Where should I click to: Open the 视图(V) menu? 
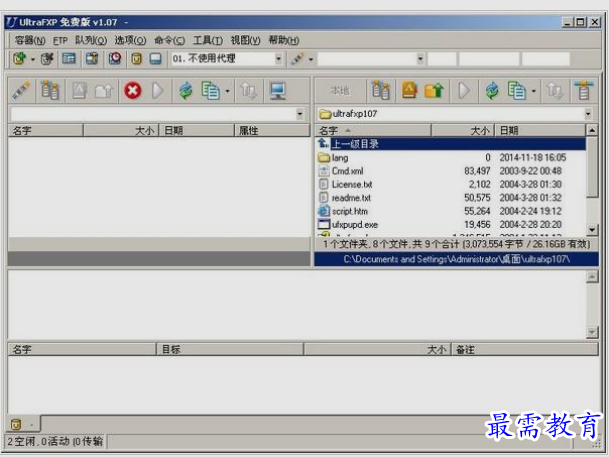pos(245,40)
